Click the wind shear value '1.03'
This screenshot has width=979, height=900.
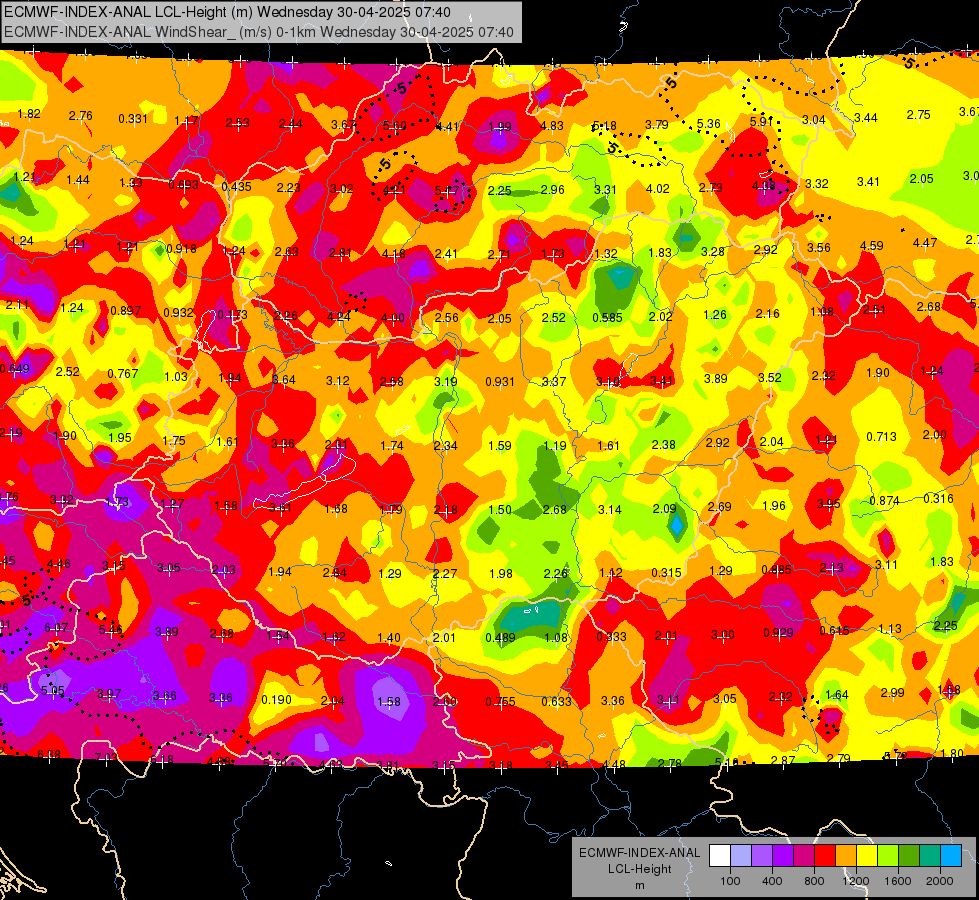[176, 377]
